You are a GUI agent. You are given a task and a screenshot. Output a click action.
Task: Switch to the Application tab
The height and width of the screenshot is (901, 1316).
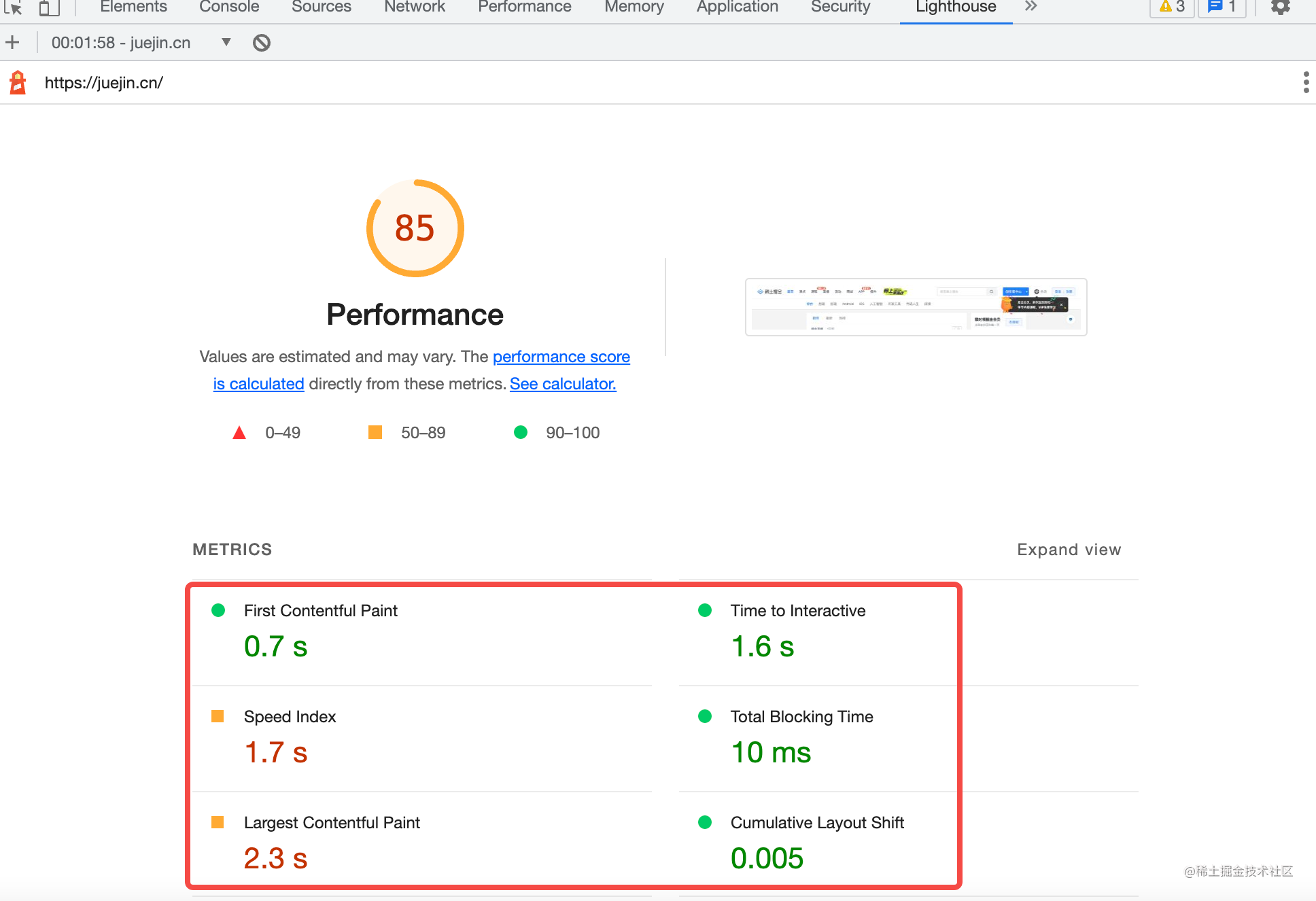point(737,7)
